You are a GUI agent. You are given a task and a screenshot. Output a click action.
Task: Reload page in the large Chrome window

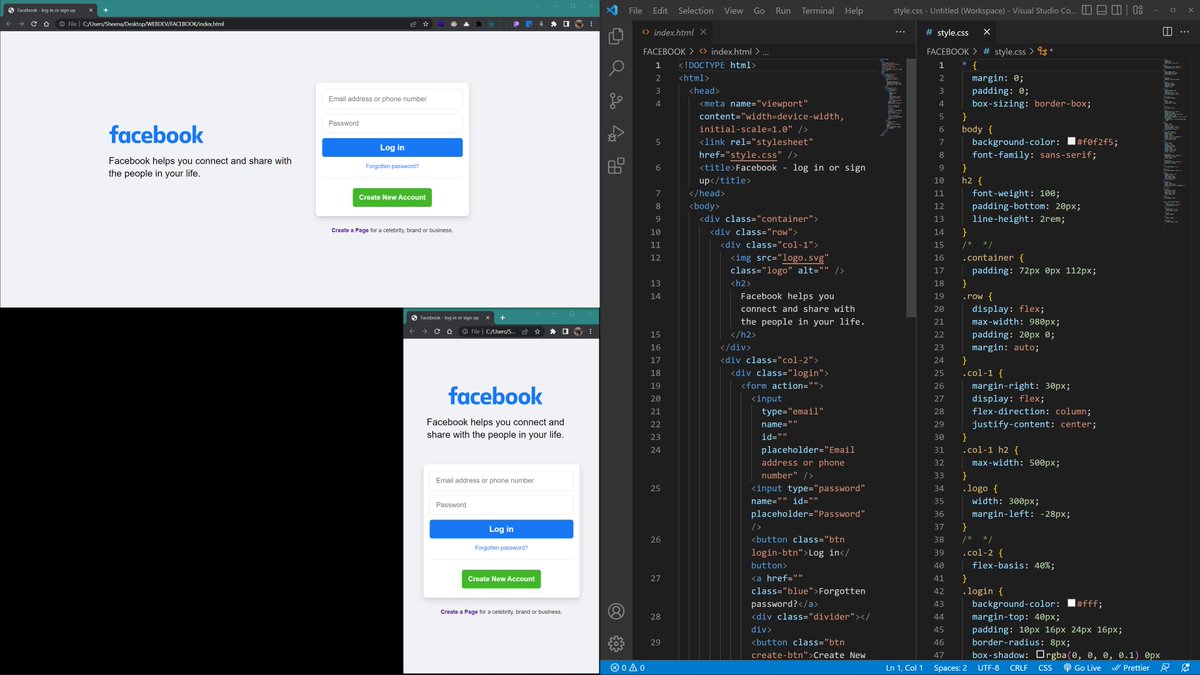point(34,22)
